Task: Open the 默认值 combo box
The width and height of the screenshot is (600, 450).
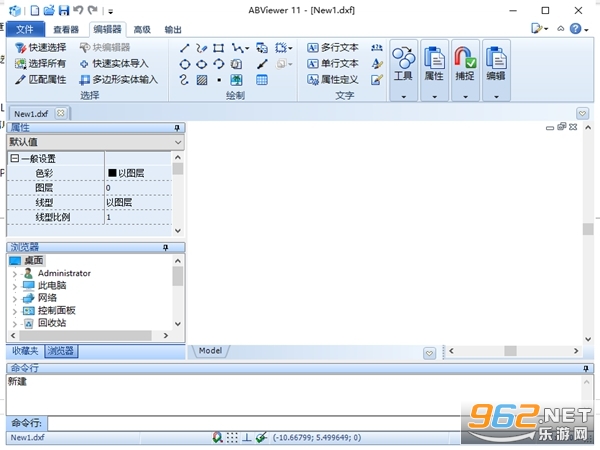Action: pyautogui.click(x=96, y=142)
